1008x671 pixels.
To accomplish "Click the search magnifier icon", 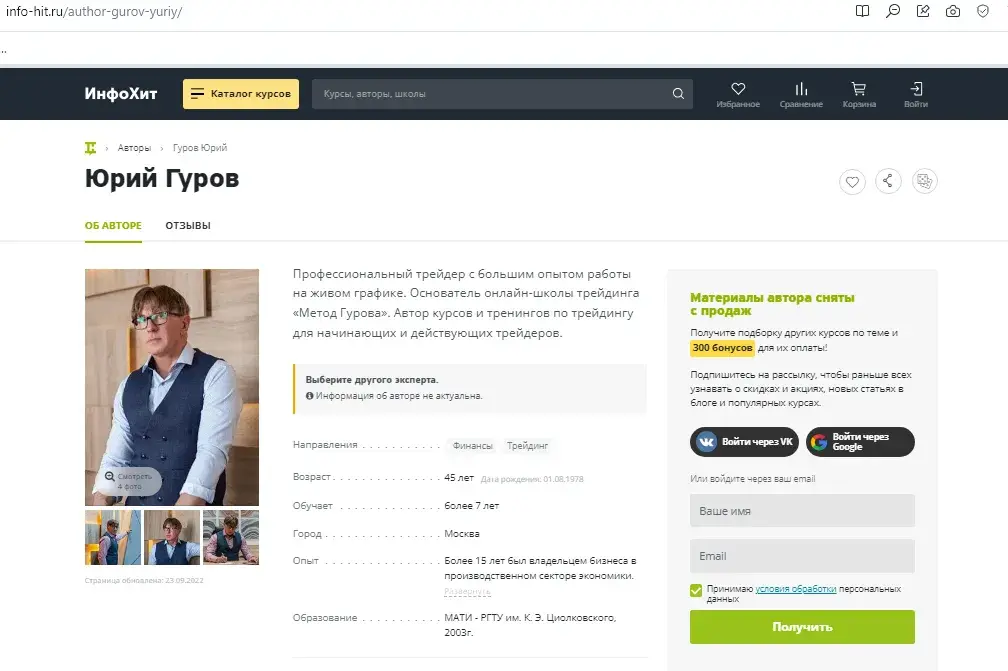I will (678, 94).
